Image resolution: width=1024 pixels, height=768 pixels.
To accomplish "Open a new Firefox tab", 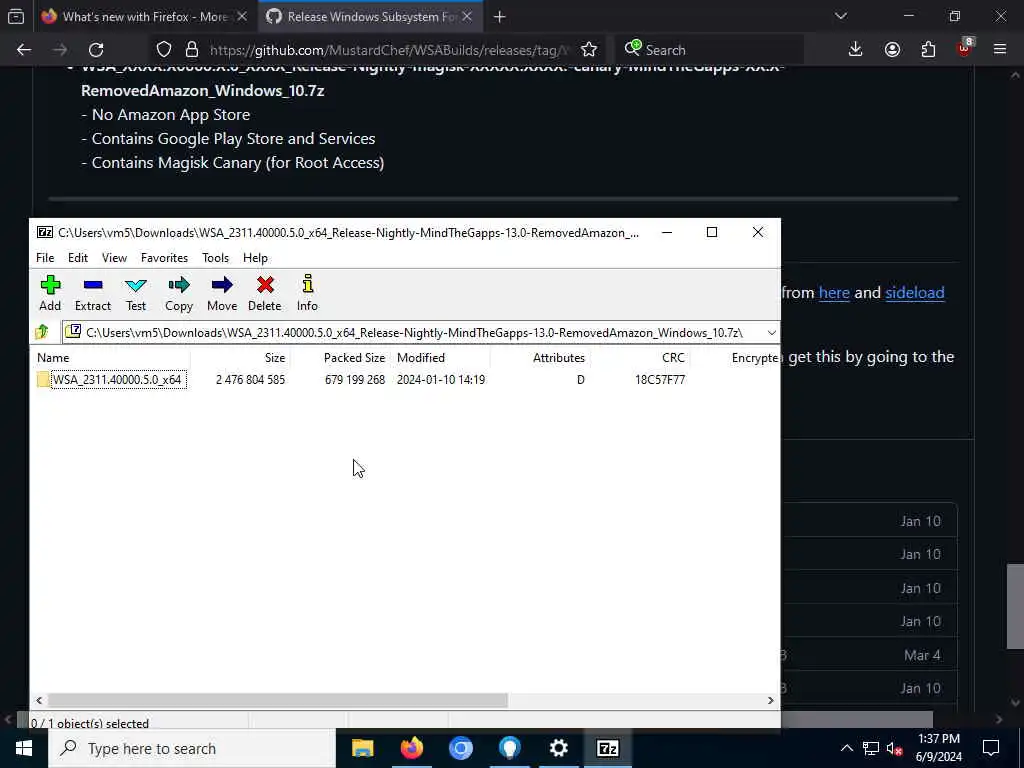I will pos(500,17).
